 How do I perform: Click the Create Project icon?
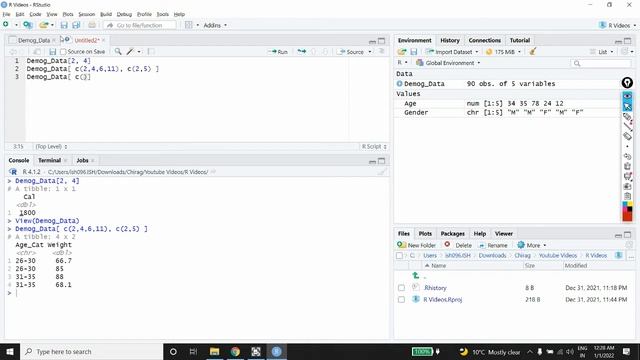[x=28, y=25]
